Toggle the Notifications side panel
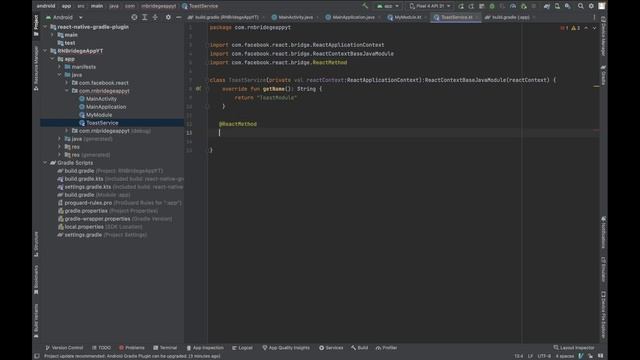 (603, 232)
